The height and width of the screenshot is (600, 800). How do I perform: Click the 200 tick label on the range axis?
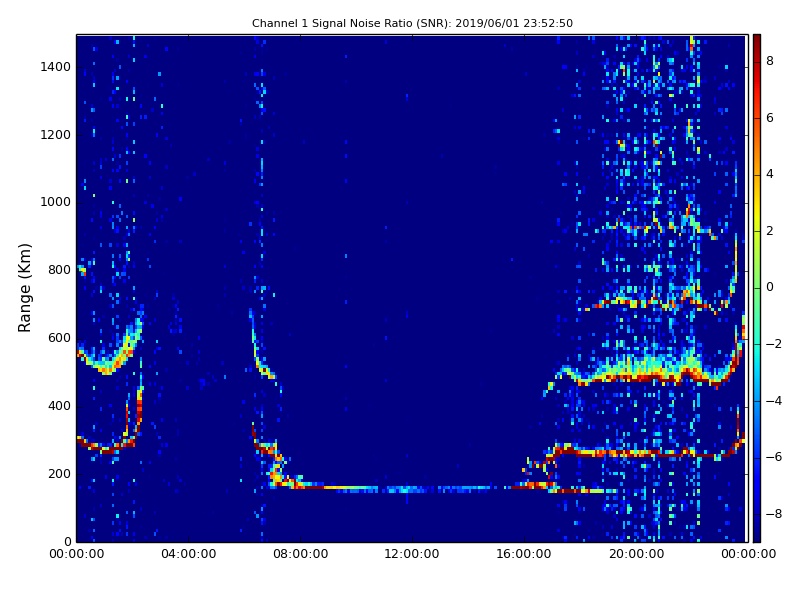pos(59,473)
